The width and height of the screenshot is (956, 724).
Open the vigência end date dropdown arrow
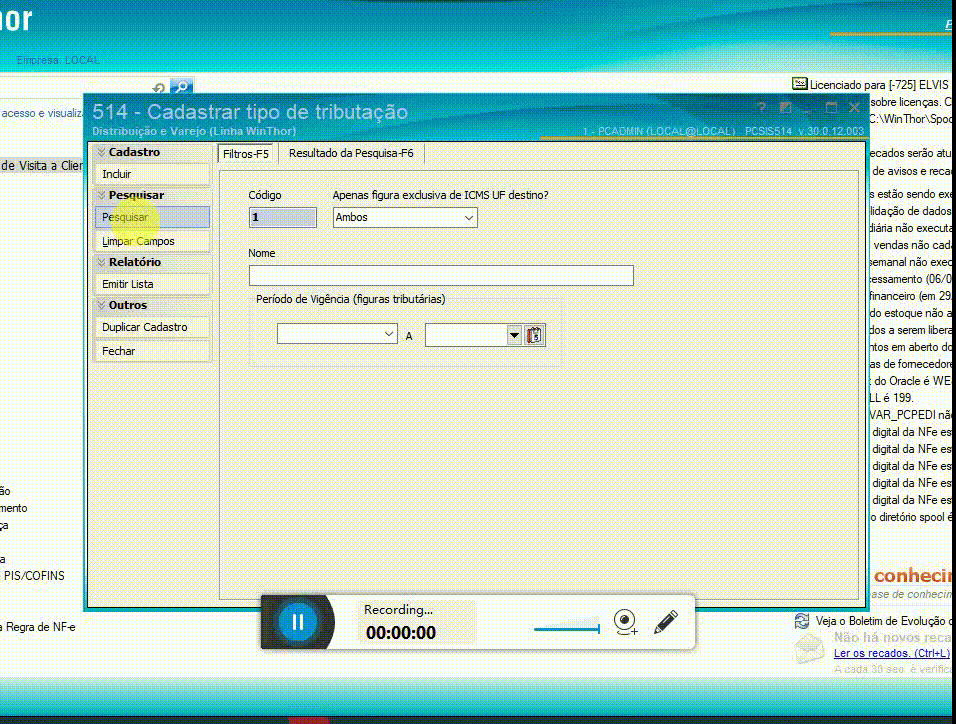click(514, 335)
